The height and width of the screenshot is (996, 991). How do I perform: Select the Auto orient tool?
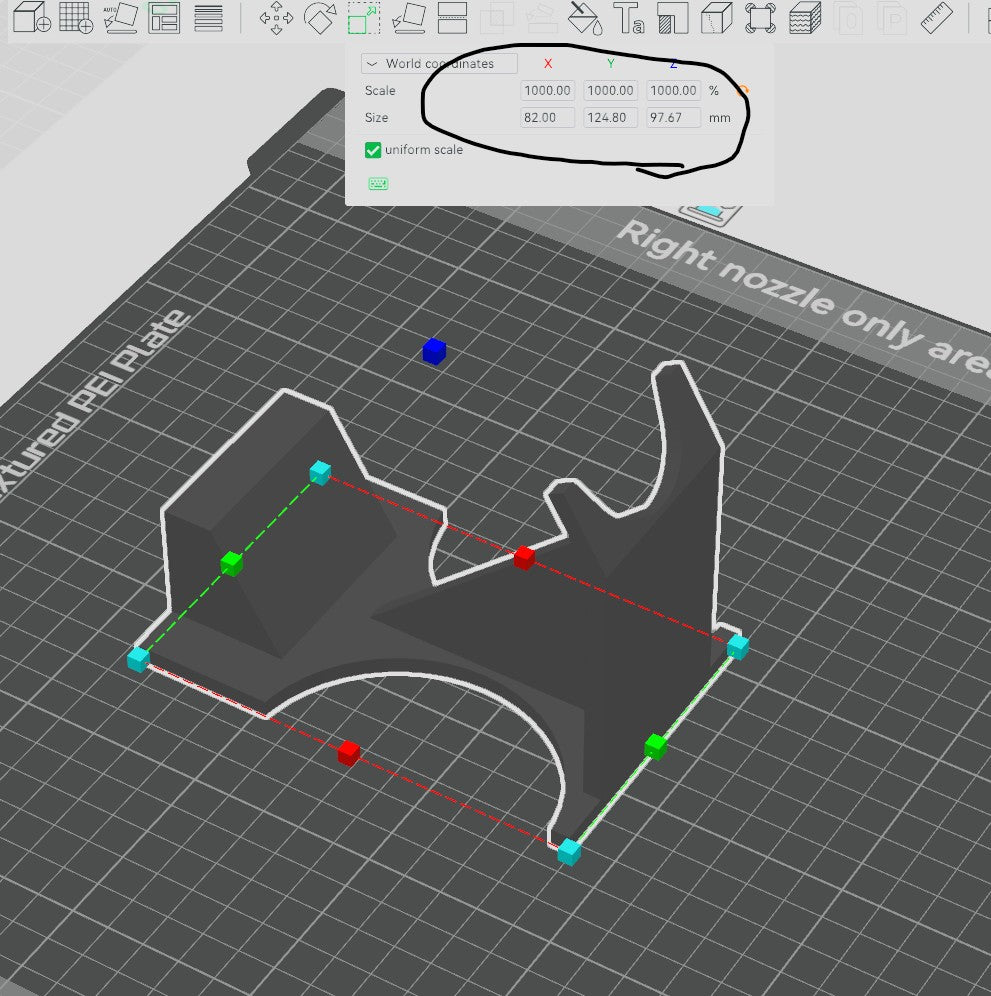[120, 17]
